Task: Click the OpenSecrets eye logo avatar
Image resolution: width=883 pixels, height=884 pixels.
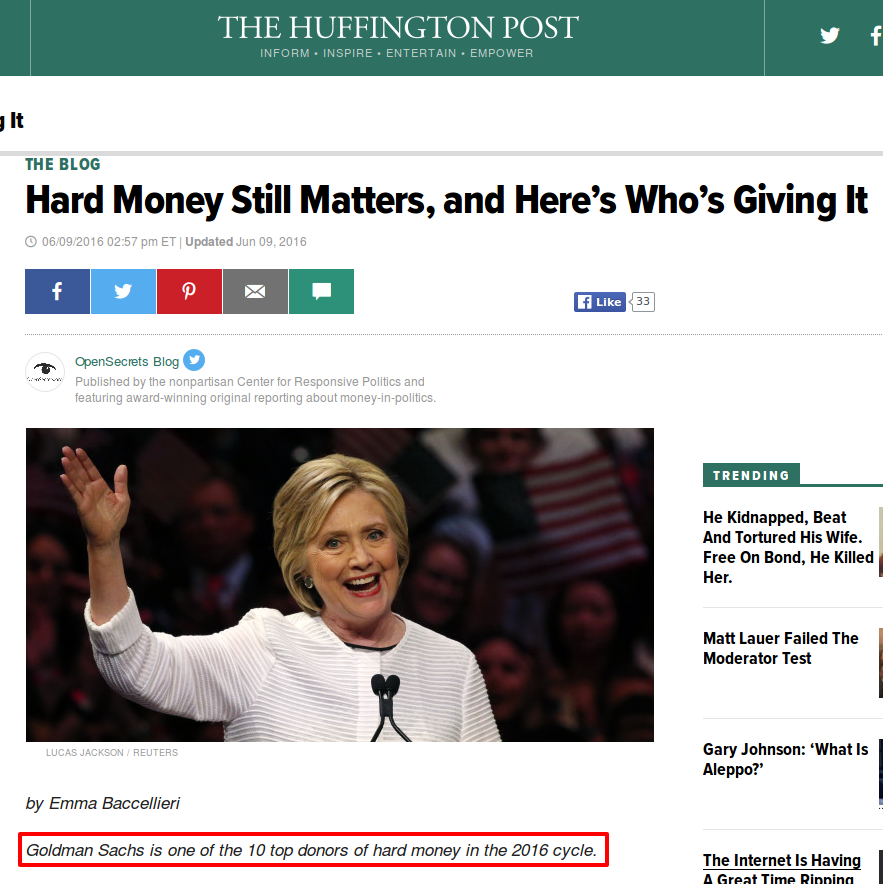Action: pos(45,372)
